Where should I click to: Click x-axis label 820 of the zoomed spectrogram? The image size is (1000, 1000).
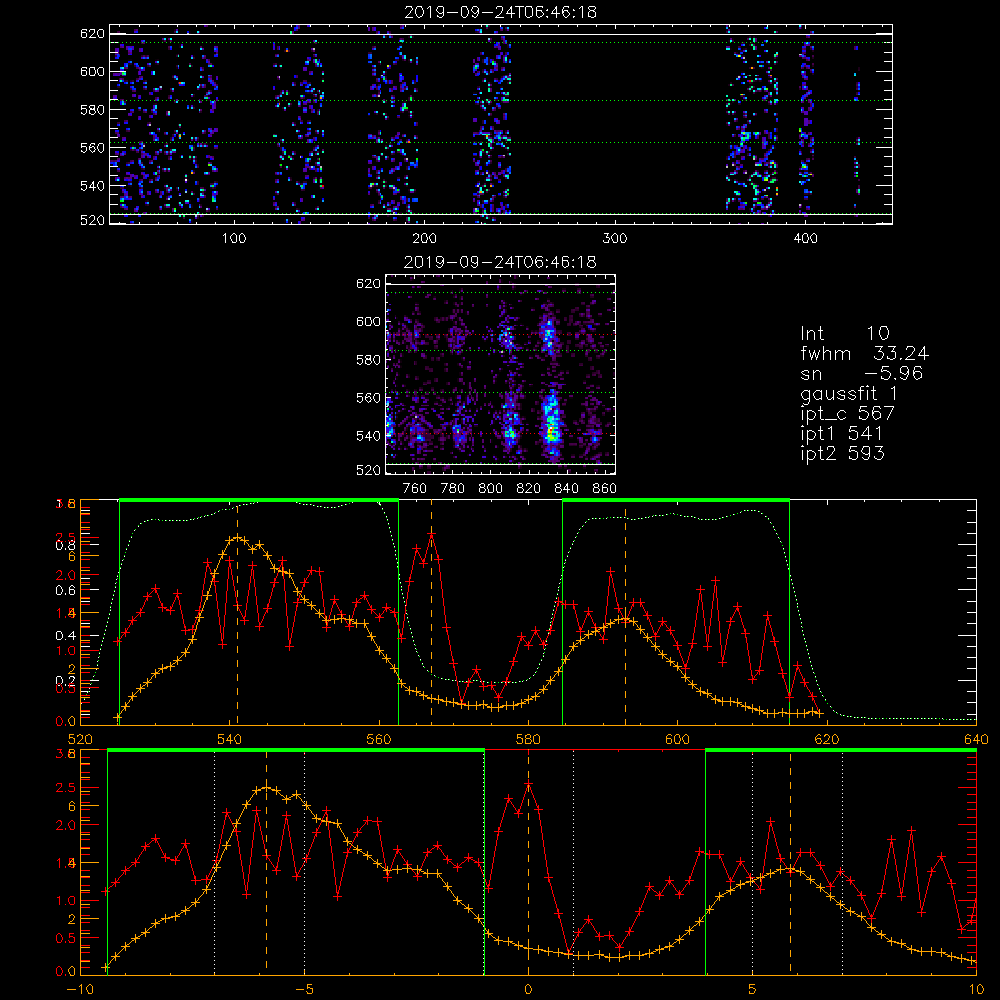coord(529,489)
